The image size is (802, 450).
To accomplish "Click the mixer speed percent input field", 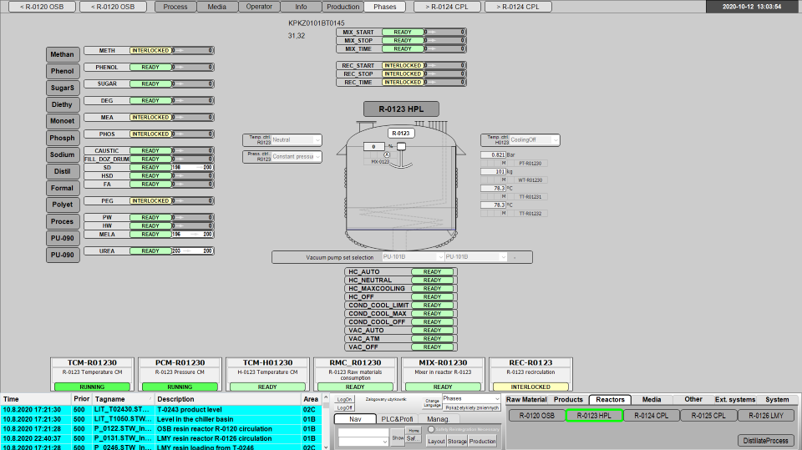I will 372,146.
